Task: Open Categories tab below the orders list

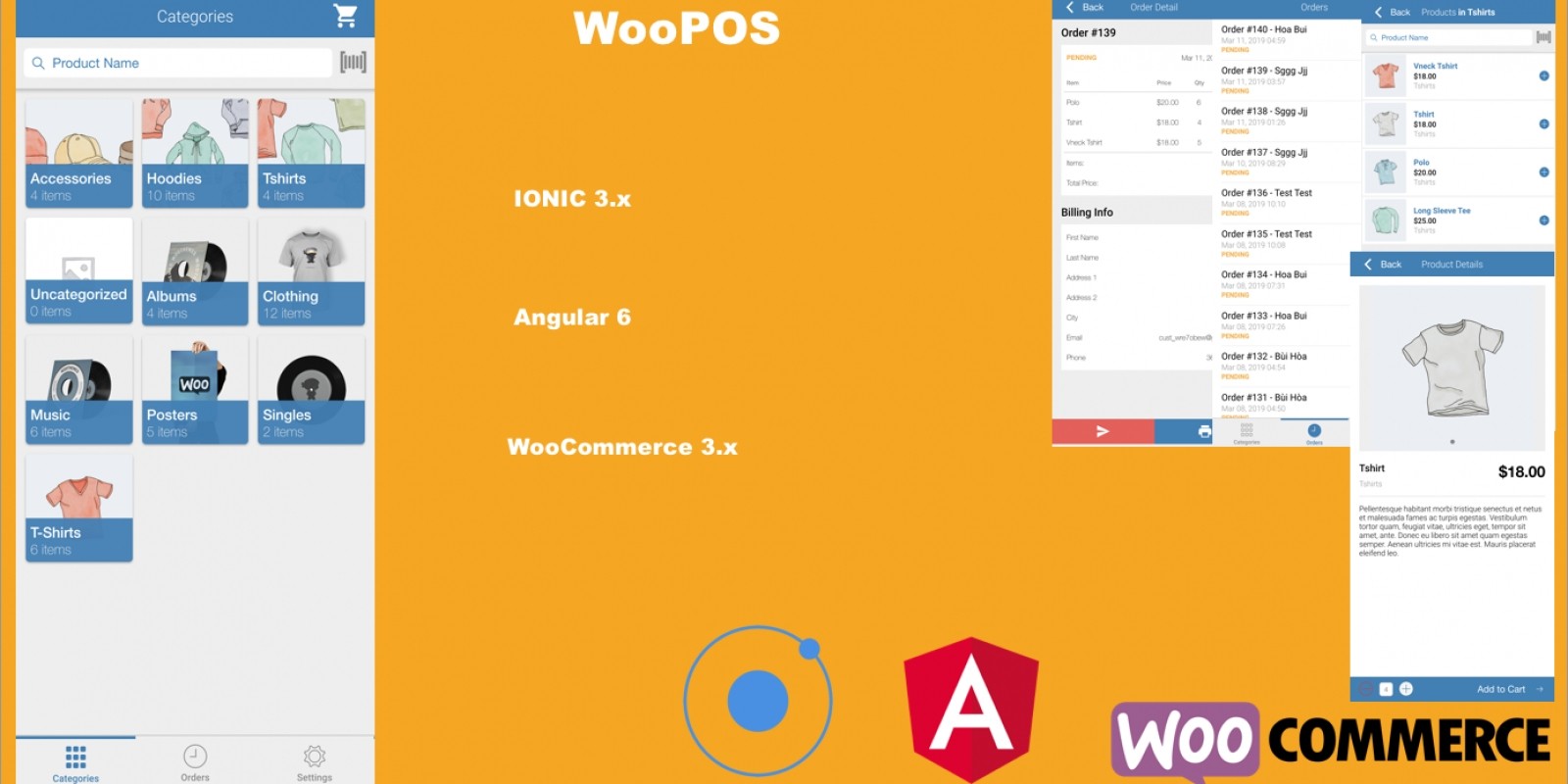Action: pos(1247,433)
